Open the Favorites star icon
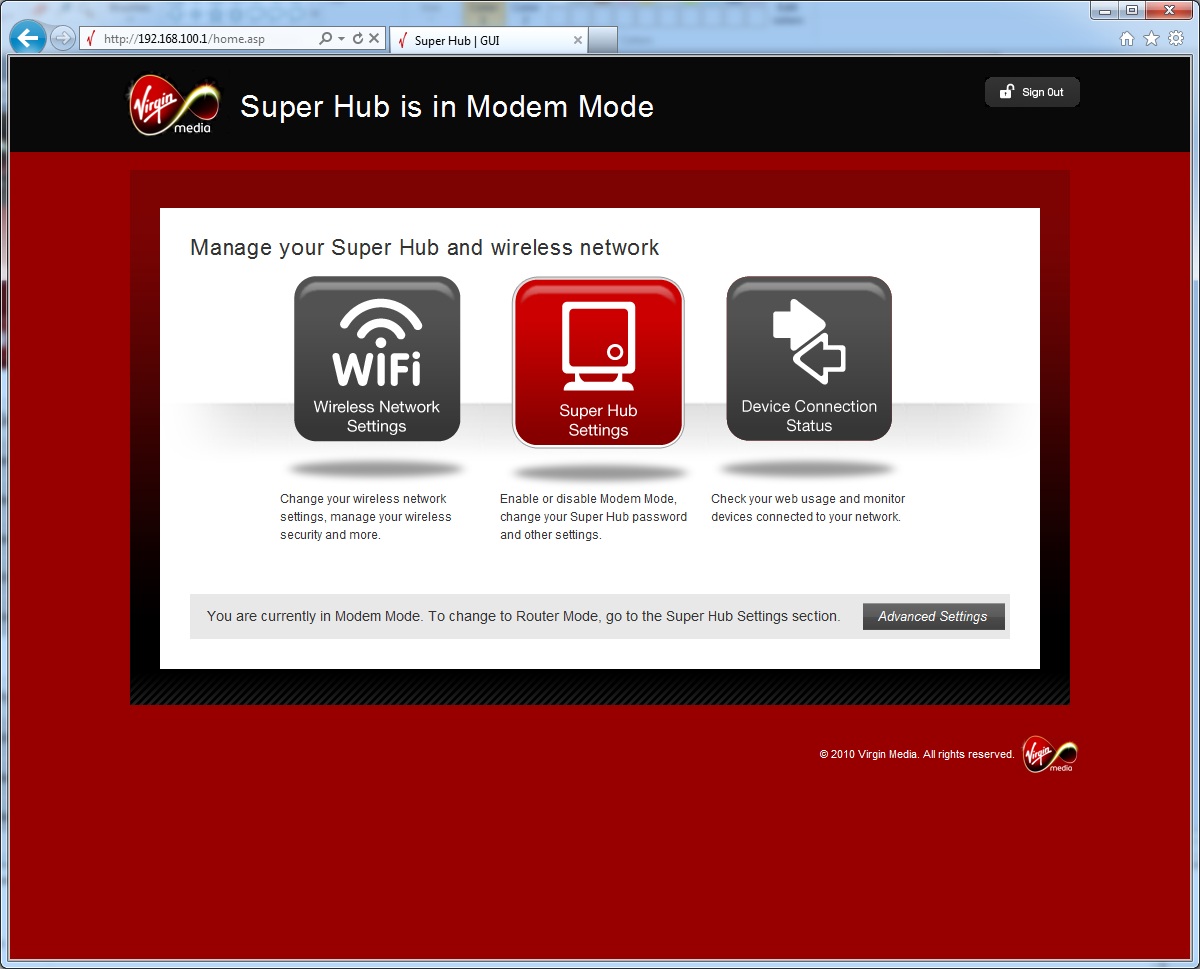This screenshot has width=1200, height=969. (1151, 39)
